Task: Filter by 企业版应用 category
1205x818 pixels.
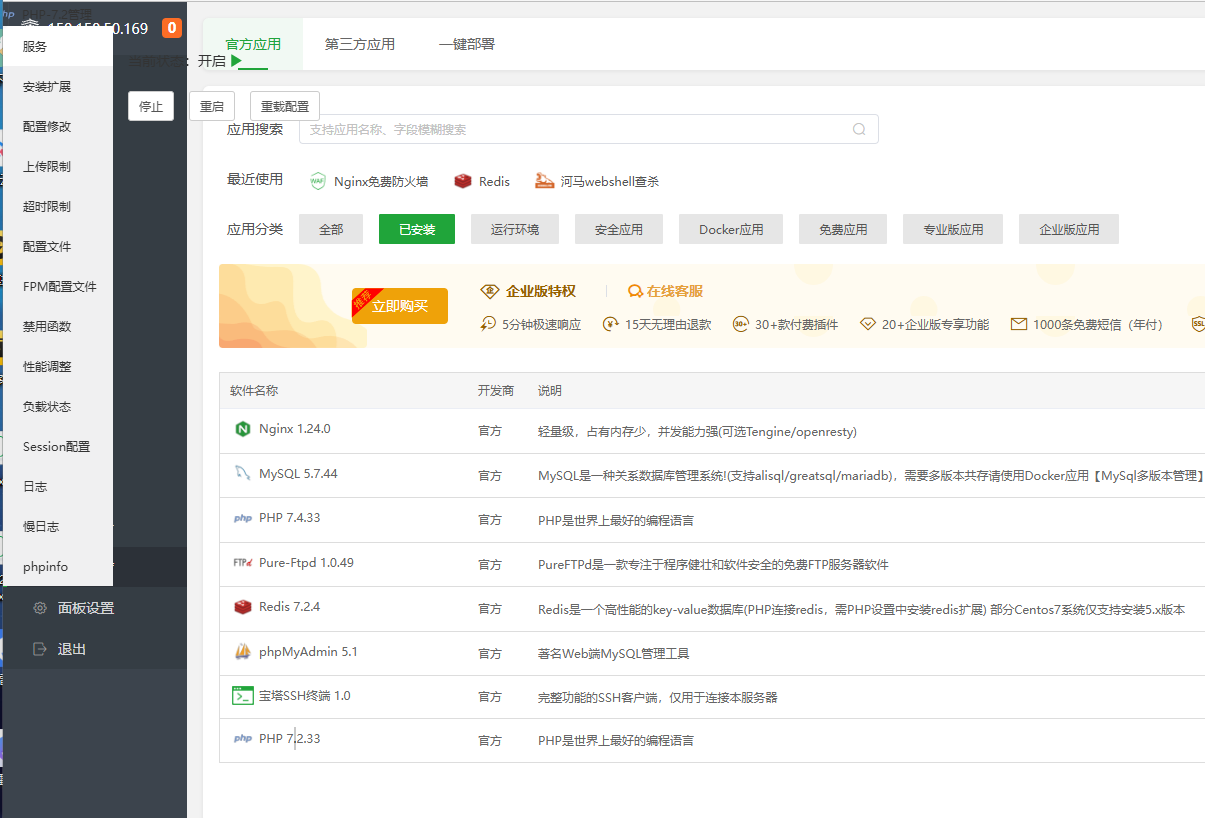Action: [1069, 229]
